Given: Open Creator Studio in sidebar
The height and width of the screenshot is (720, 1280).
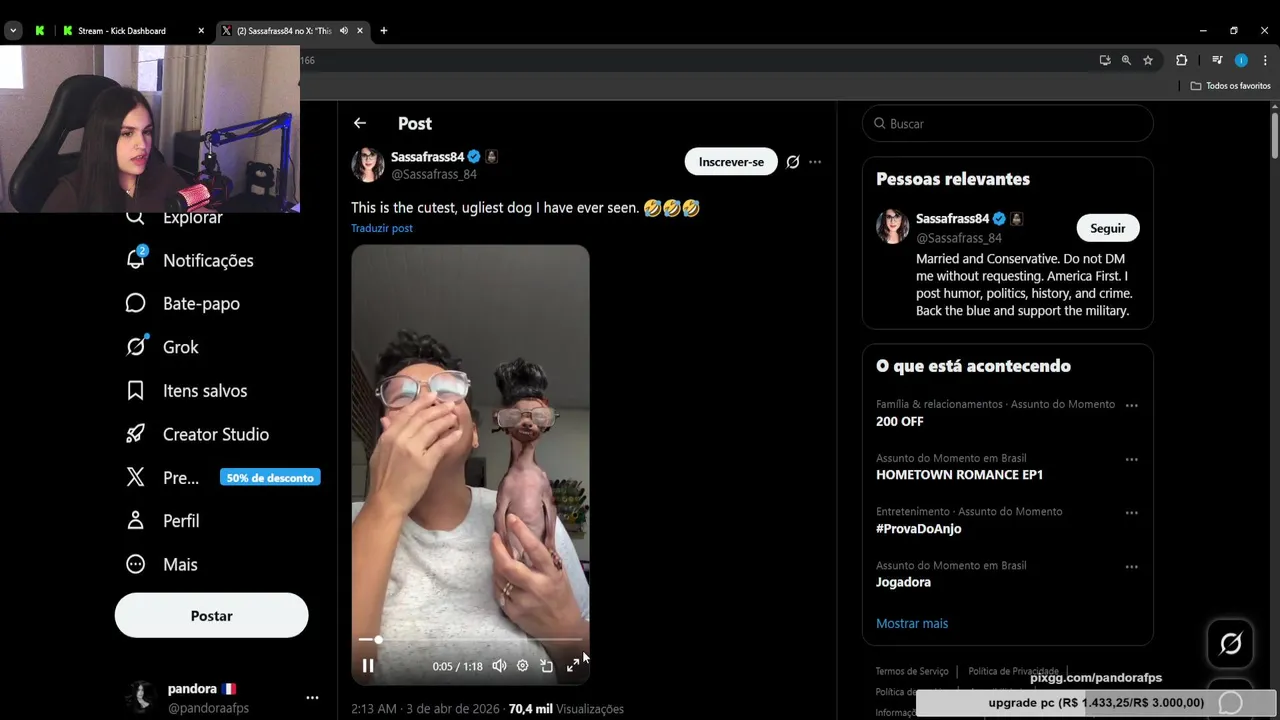Looking at the screenshot, I should click(216, 434).
